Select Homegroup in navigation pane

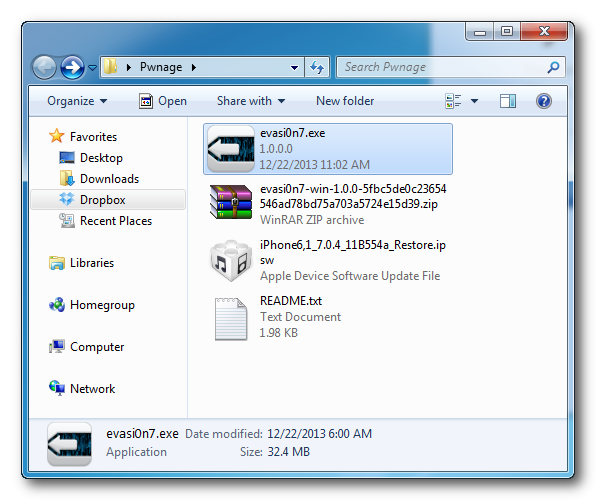102,305
